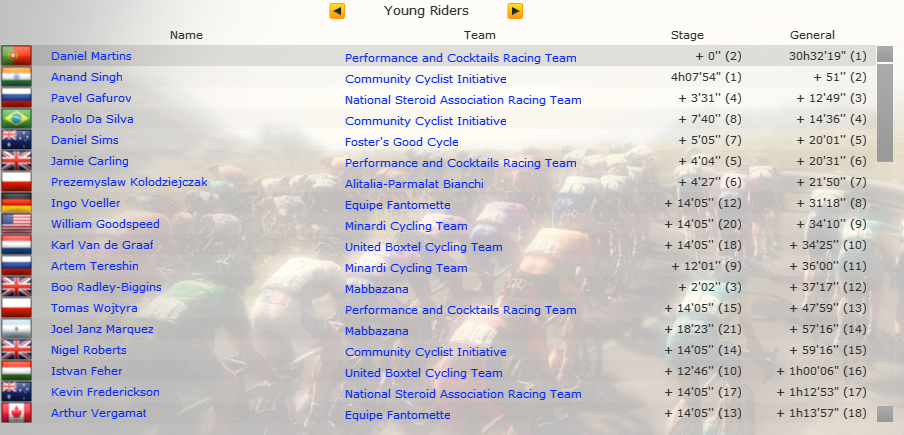Viewport: 904px width, 435px height.
Task: Click the Brazil flag next to Paolo Da Silva
Action: (x=17, y=119)
